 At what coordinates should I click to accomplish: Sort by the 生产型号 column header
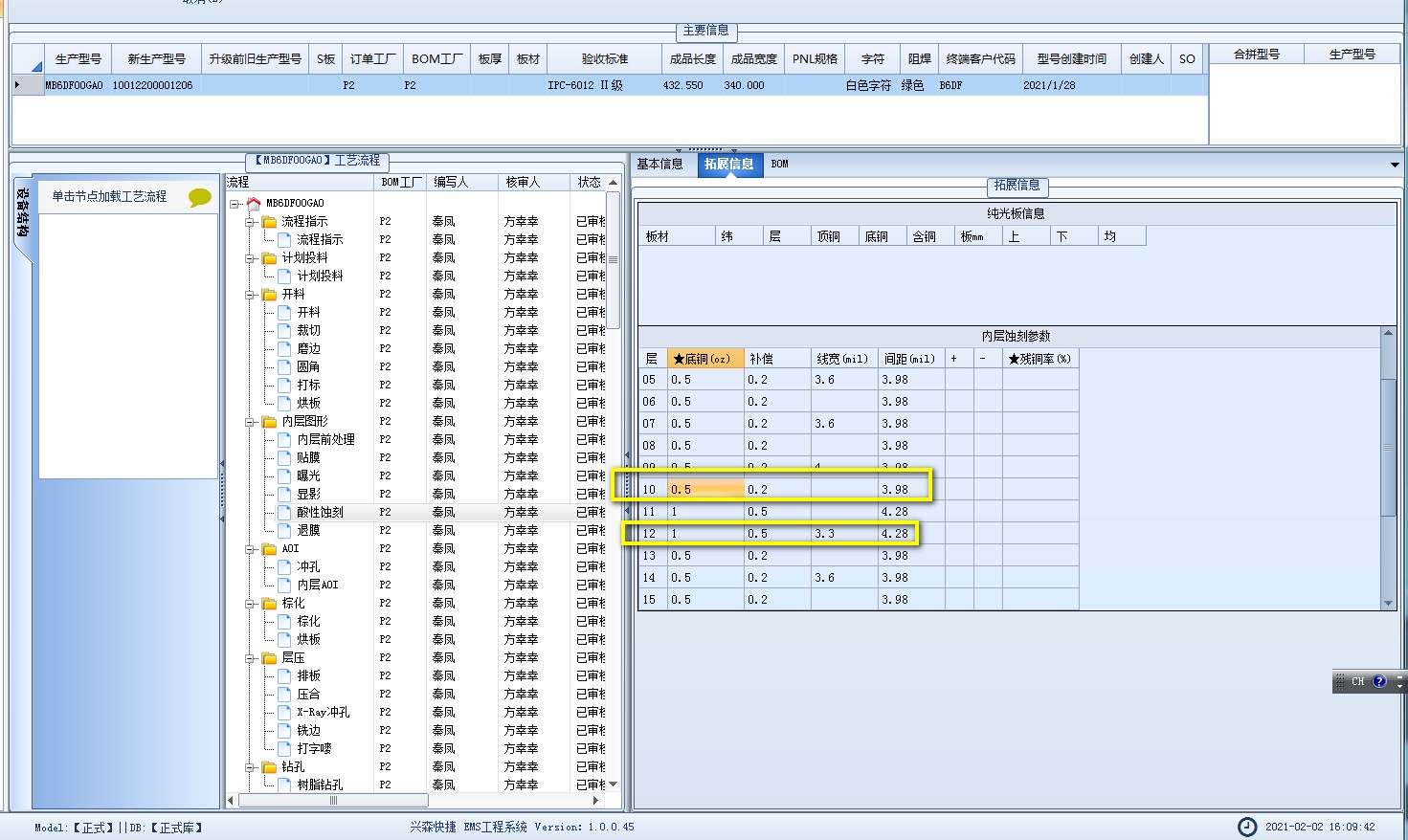pyautogui.click(x=78, y=58)
